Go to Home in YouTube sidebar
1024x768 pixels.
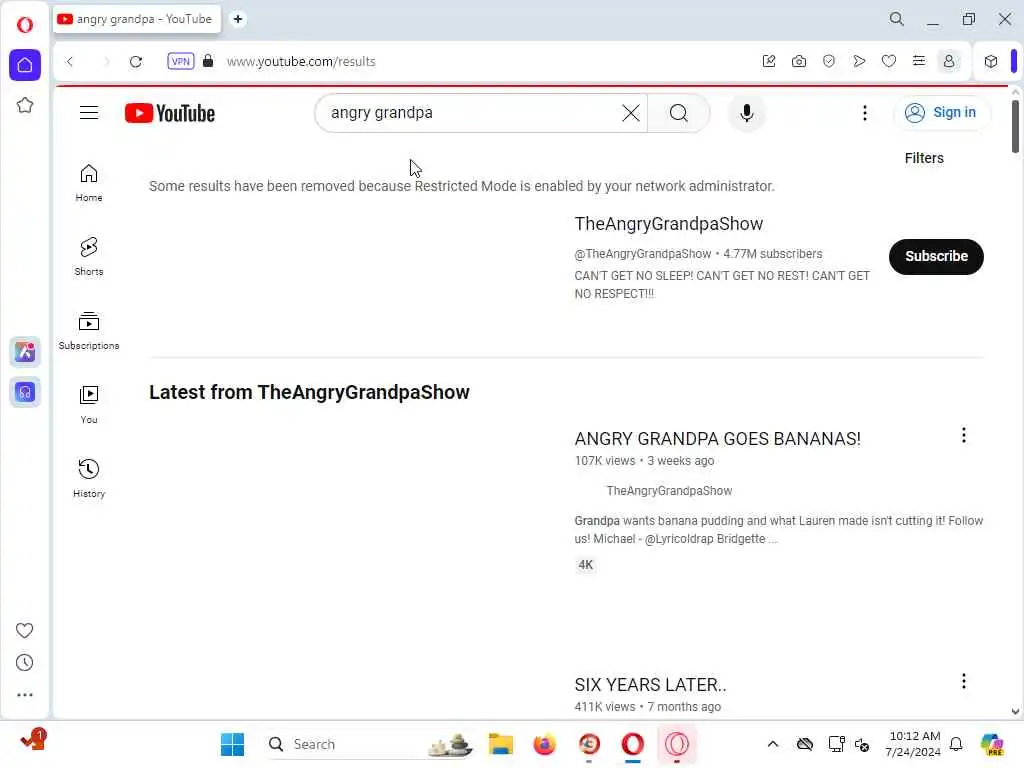coord(89,183)
